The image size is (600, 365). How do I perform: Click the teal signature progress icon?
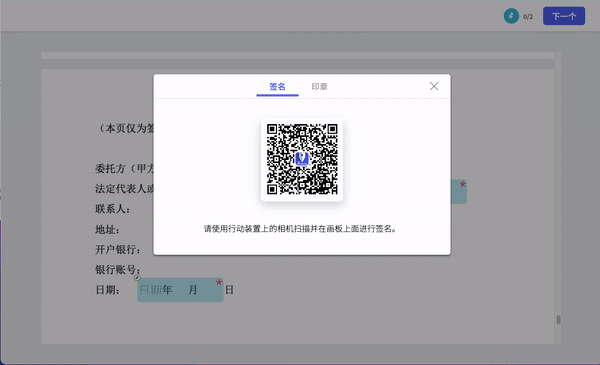click(511, 16)
